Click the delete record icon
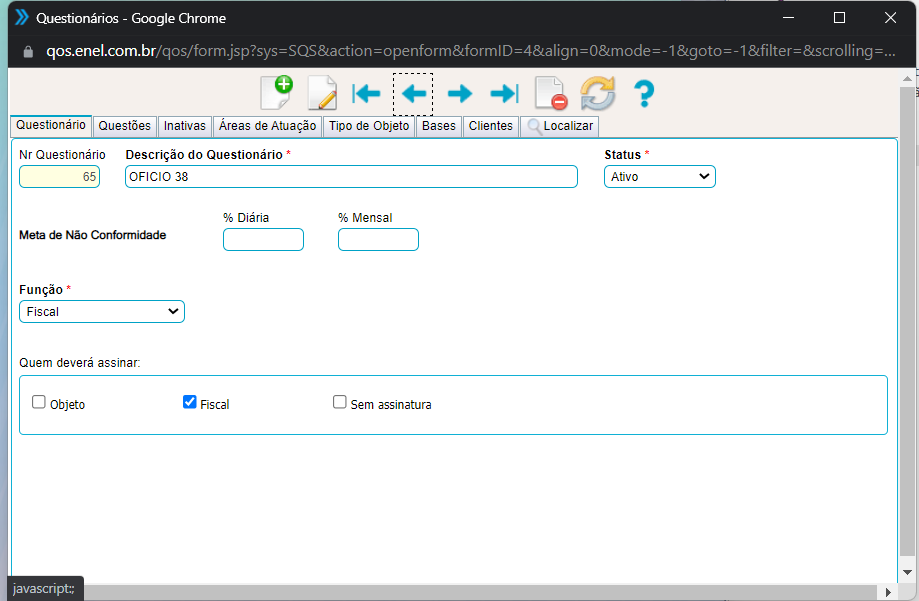Image resolution: width=919 pixels, height=601 pixels. tap(550, 94)
